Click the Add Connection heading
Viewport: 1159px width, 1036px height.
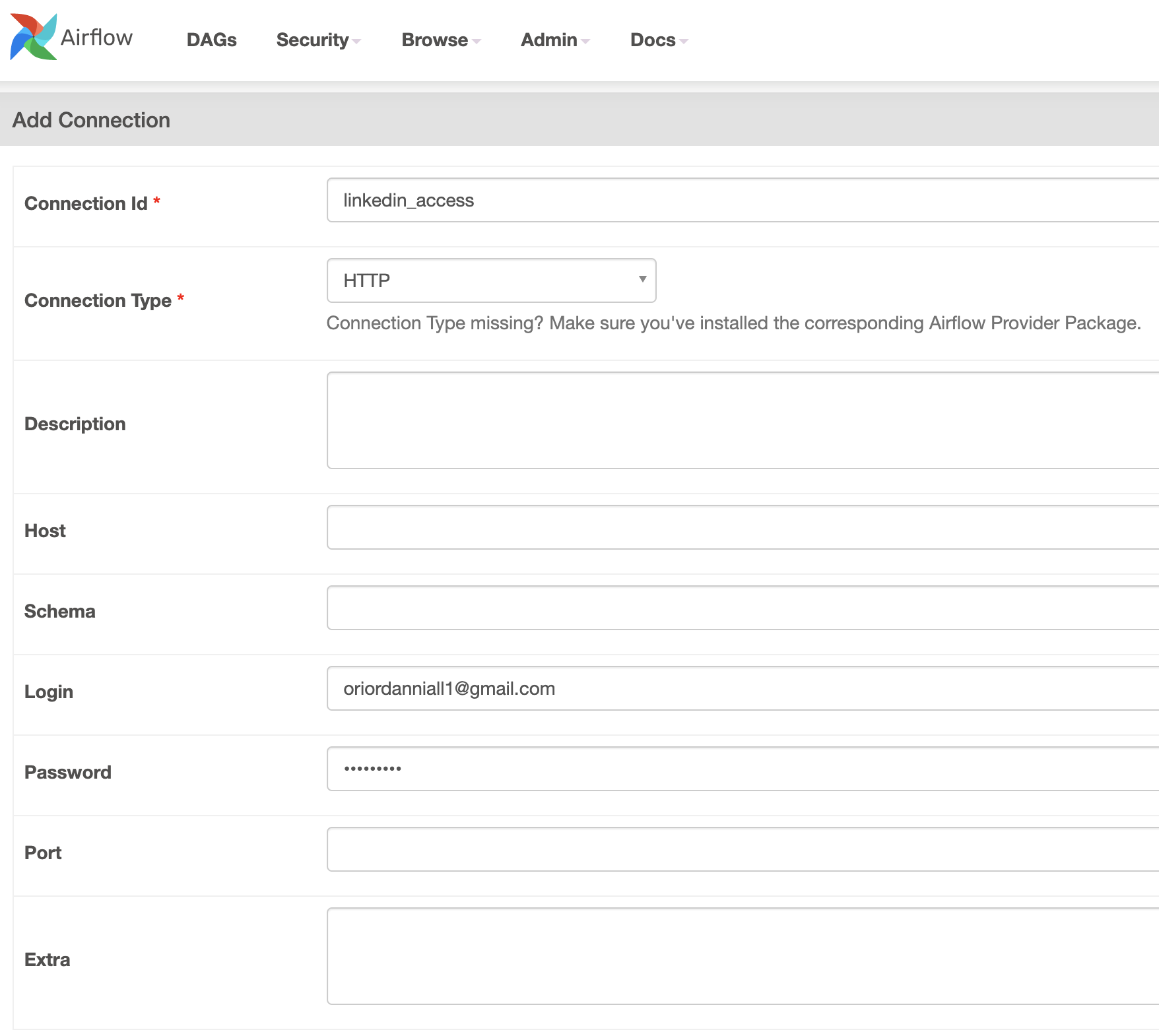click(91, 120)
